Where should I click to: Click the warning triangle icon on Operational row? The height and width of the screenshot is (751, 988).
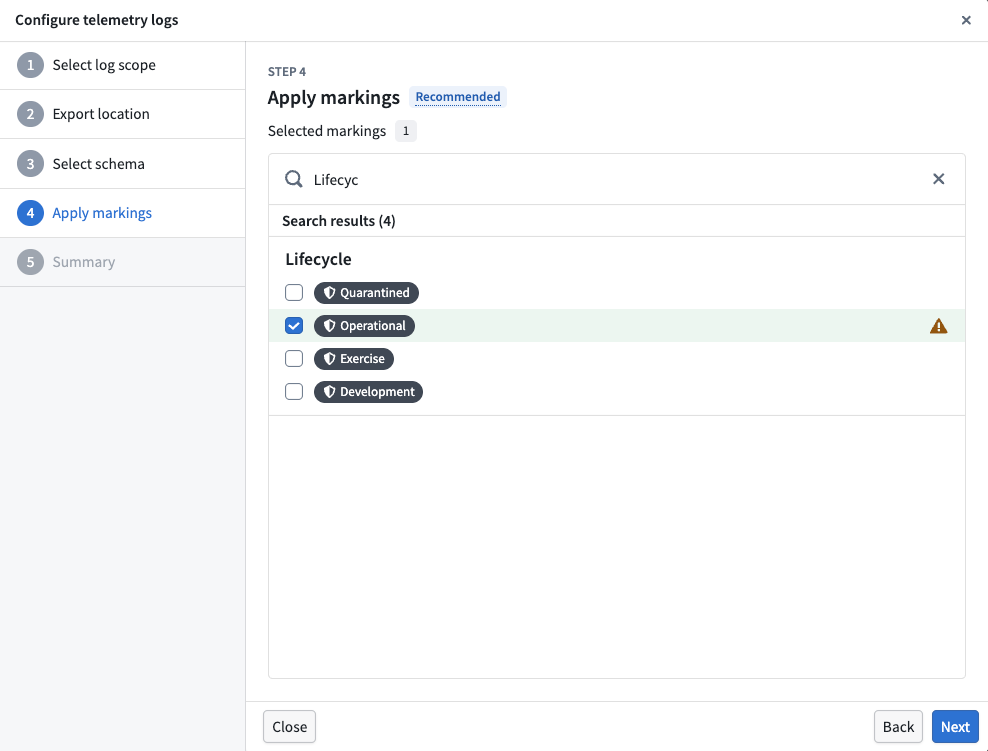(x=938, y=326)
